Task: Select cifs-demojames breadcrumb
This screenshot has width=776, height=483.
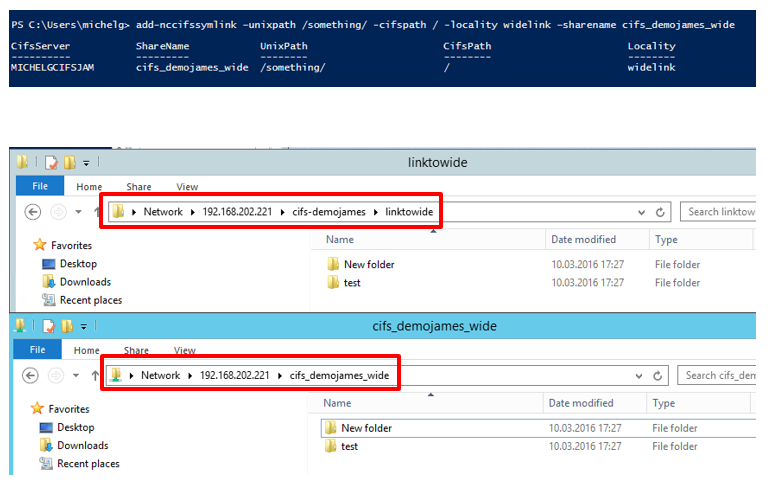Action: [329, 212]
